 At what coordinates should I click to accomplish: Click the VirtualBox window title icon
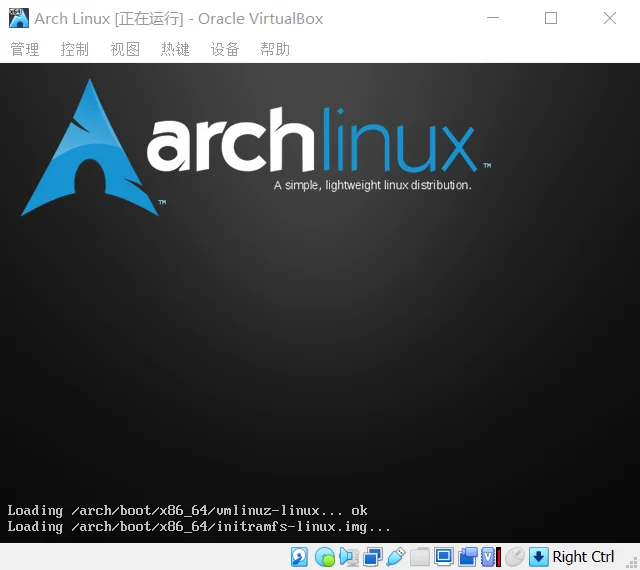19,18
